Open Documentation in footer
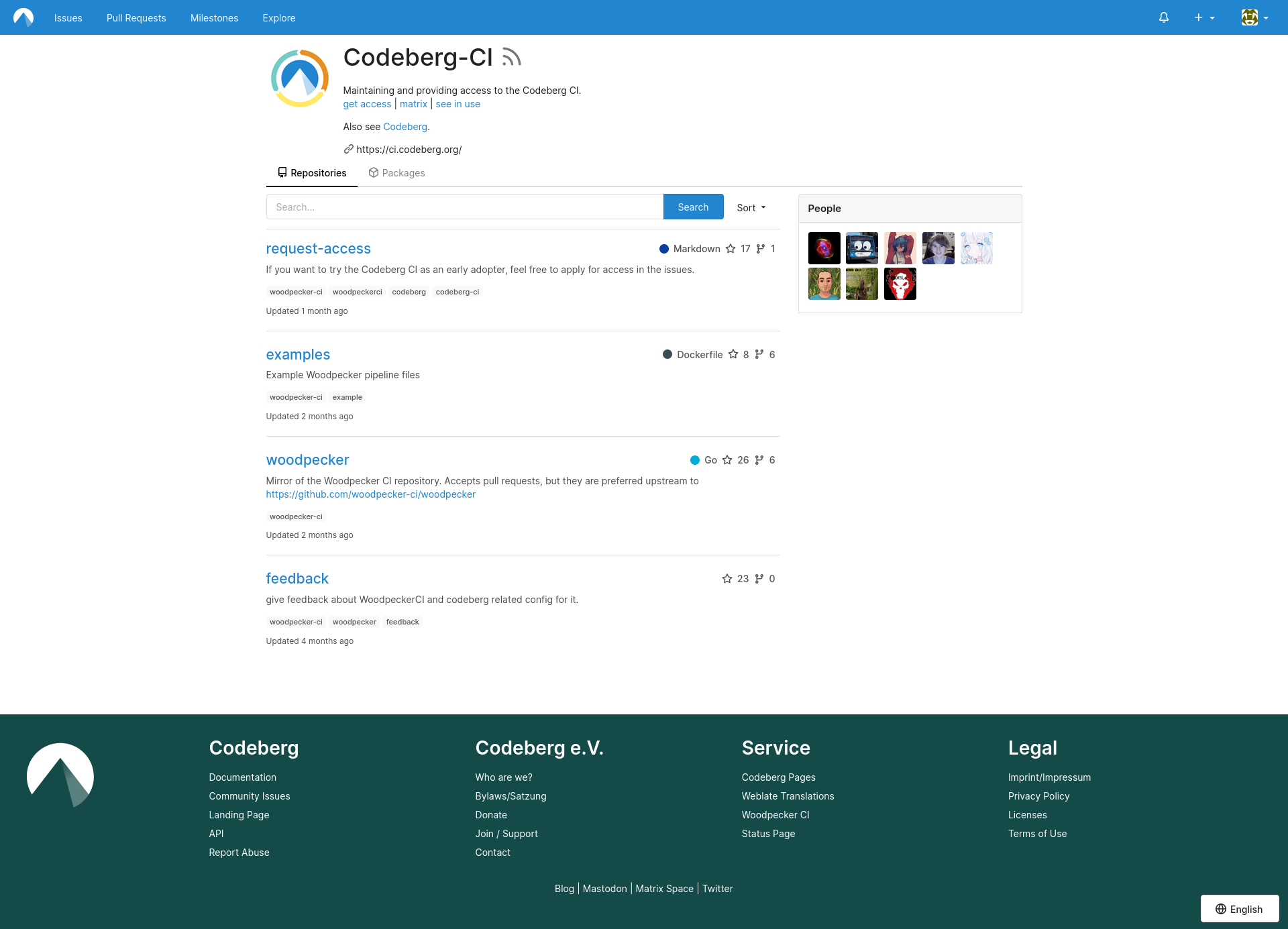The height and width of the screenshot is (929, 1288). click(242, 777)
